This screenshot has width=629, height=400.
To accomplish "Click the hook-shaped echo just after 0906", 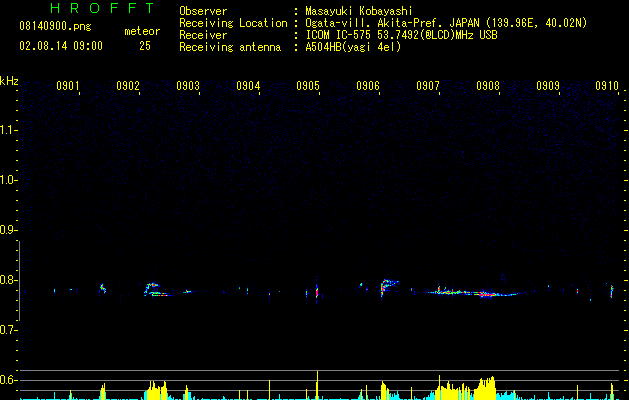I will tap(388, 287).
